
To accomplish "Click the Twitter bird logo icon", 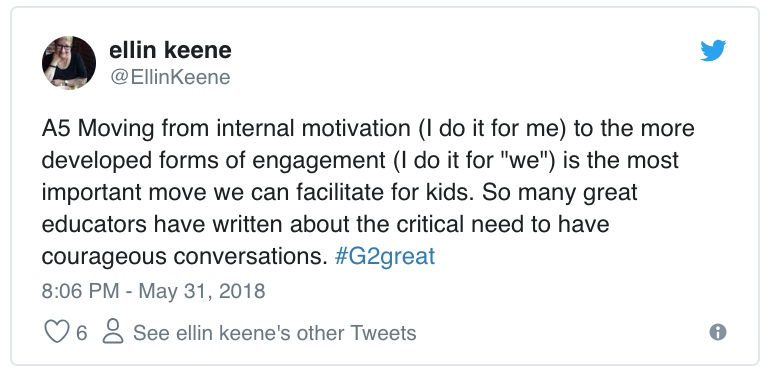I will coord(713,51).
